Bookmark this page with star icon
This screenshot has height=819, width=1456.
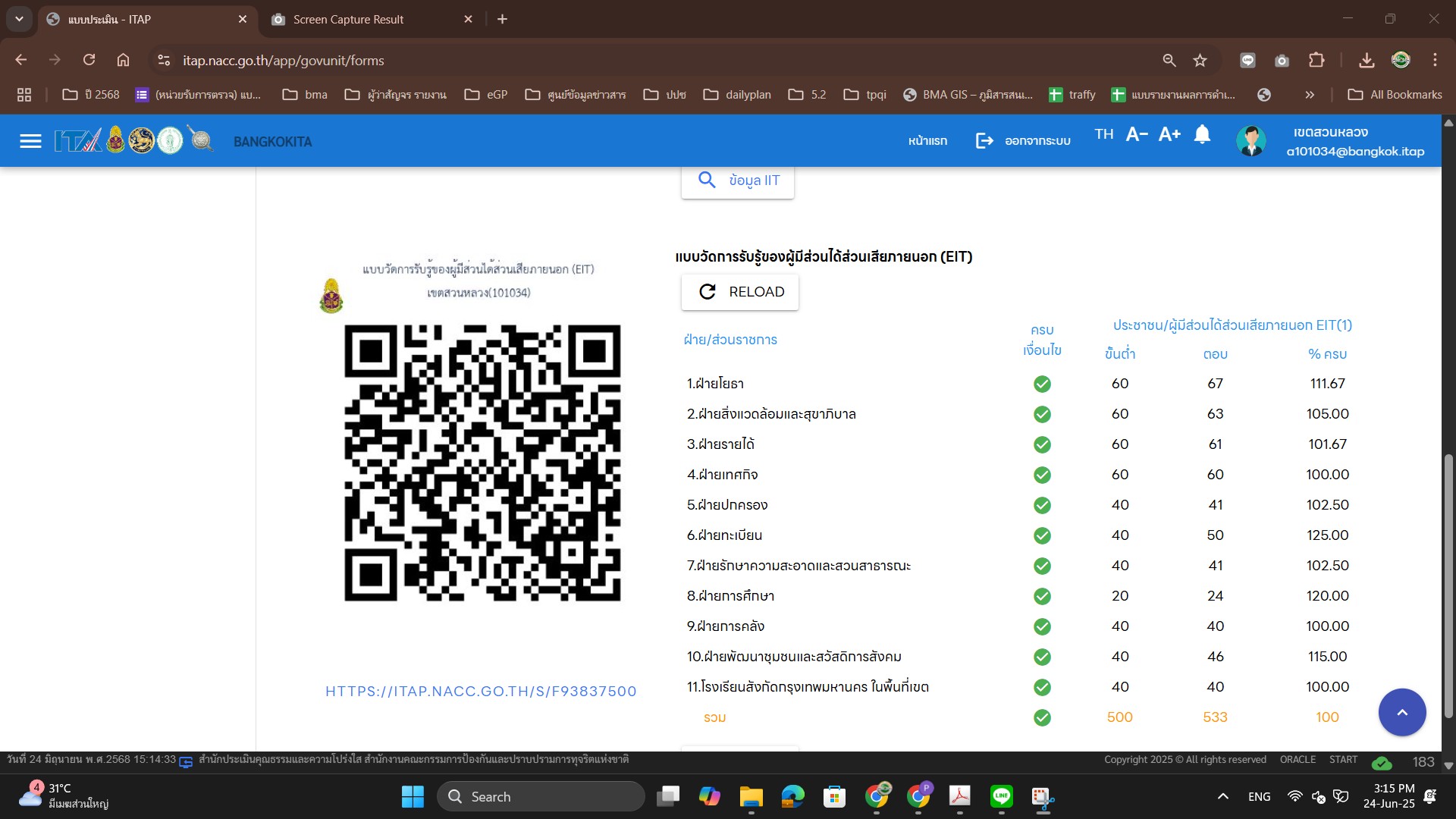click(1200, 60)
